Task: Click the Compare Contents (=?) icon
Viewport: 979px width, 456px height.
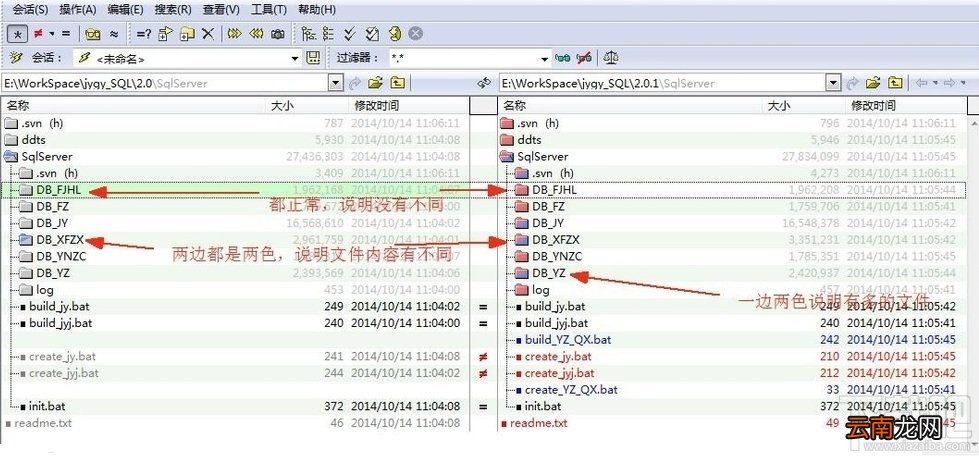Action: [x=144, y=34]
